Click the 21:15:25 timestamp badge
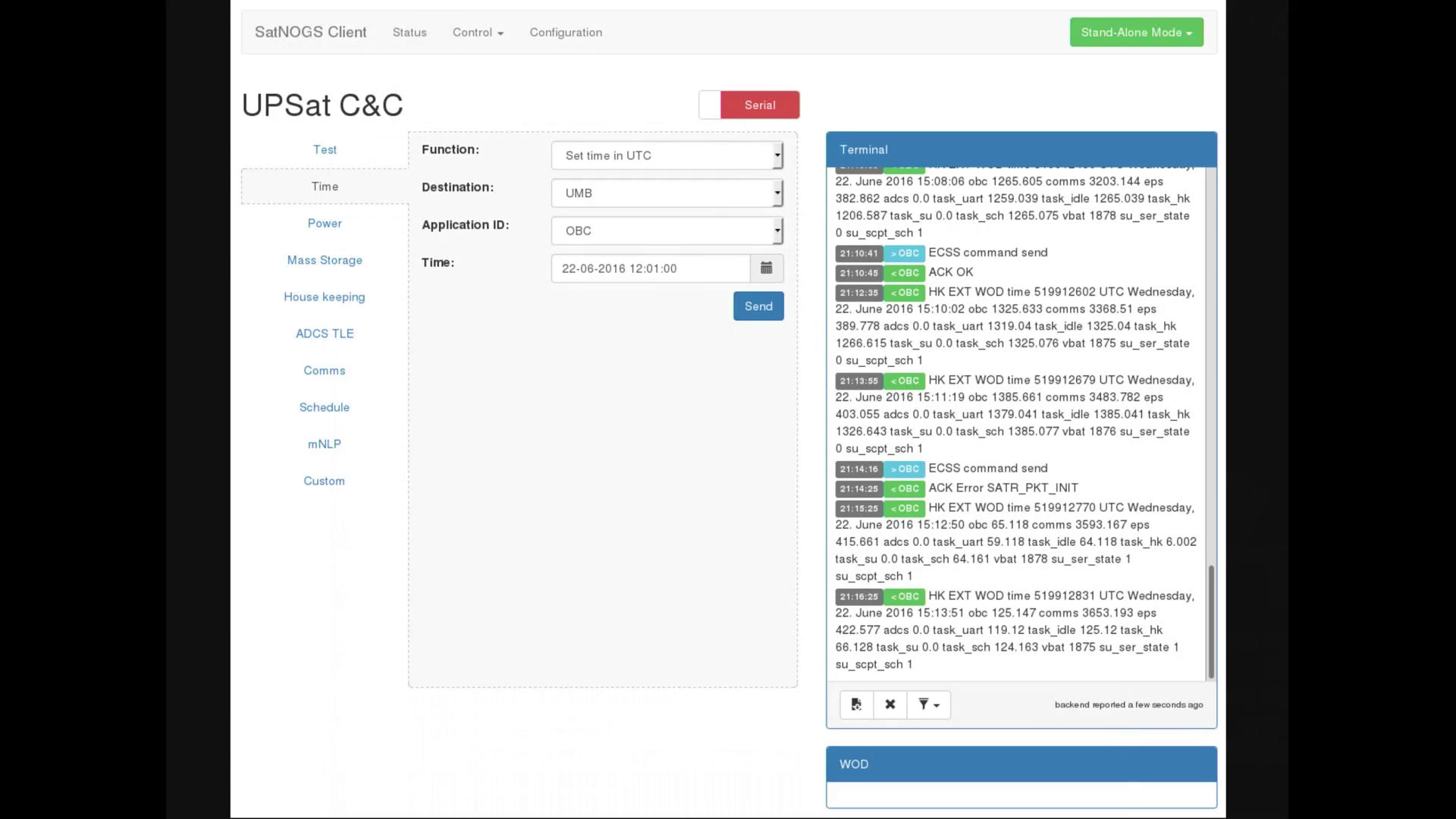 click(859, 508)
